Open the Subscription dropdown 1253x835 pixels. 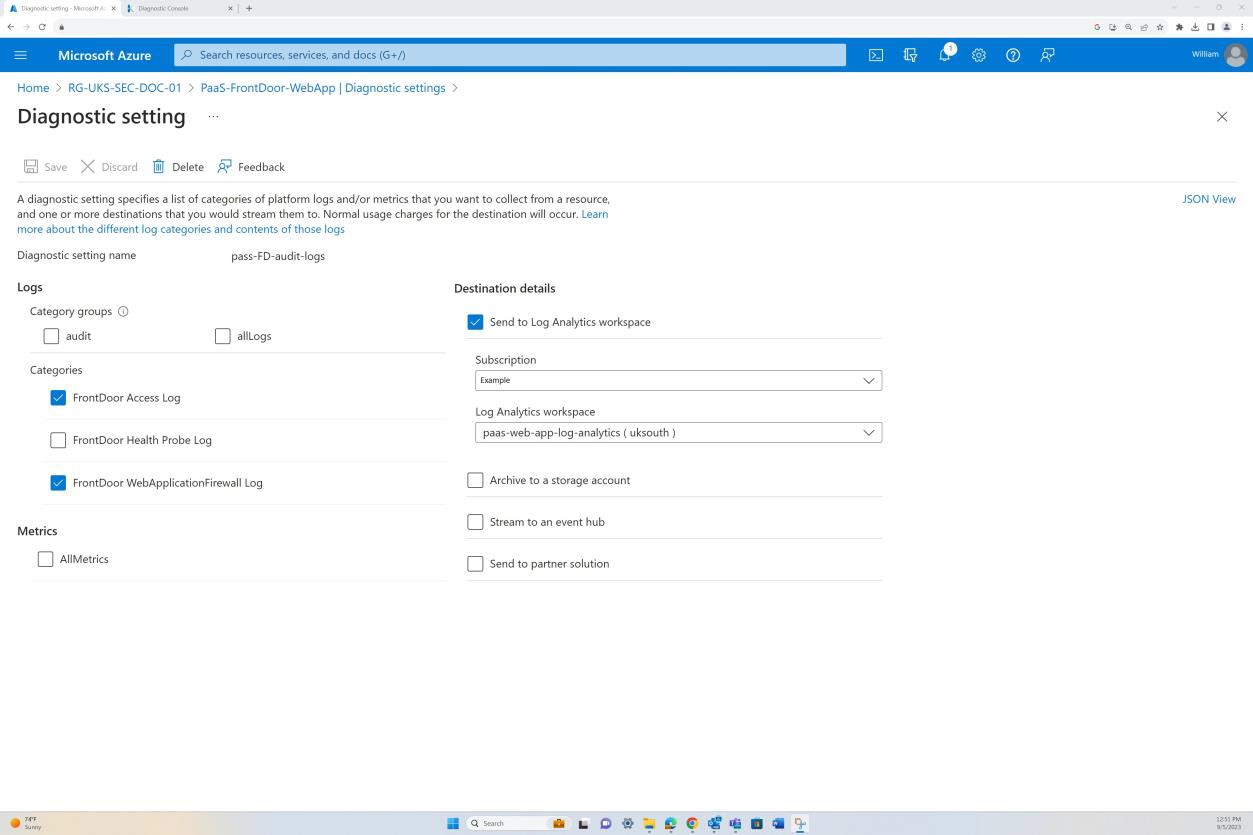pos(678,380)
